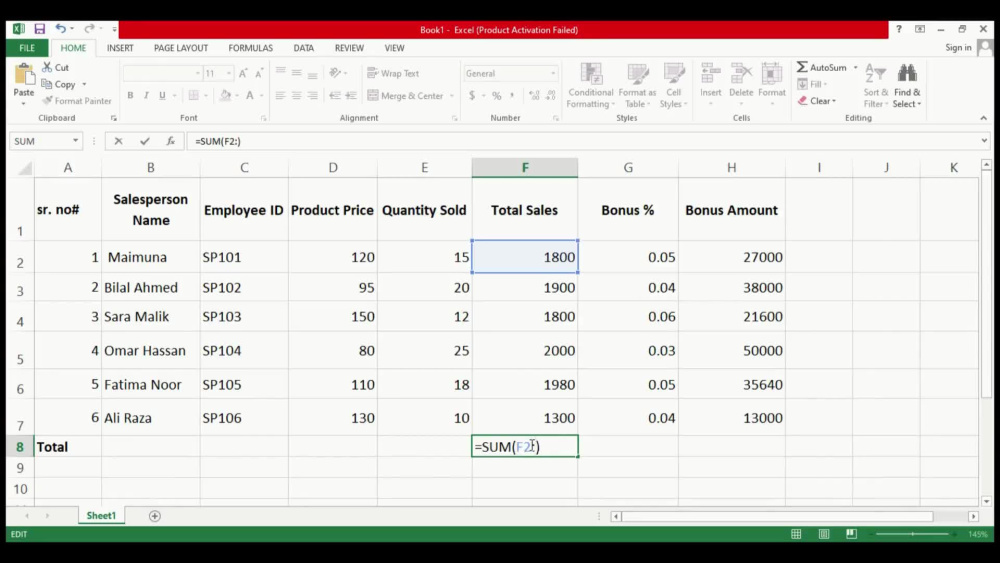Adjust the zoom slider in status bar
1000x563 pixels.
coord(912,534)
